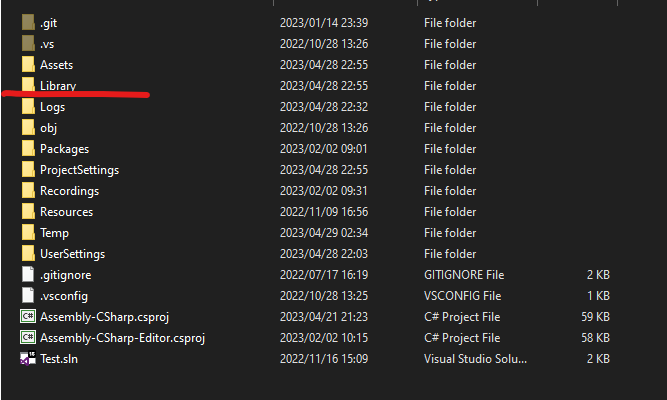Click the Temp folder name
The height and width of the screenshot is (400, 667).
coord(54,233)
